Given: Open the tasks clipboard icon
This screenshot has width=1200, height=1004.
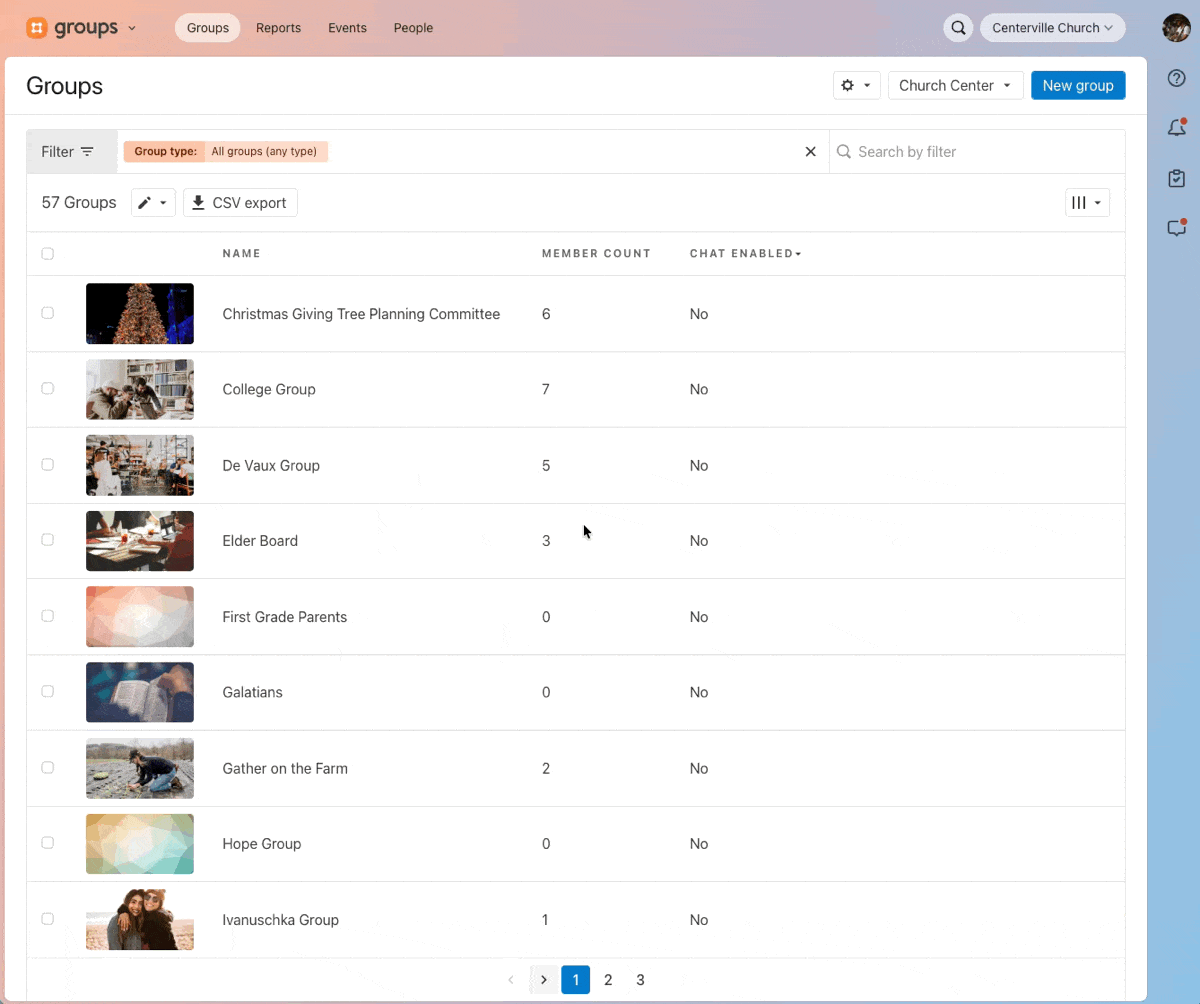Looking at the screenshot, I should coord(1177,178).
